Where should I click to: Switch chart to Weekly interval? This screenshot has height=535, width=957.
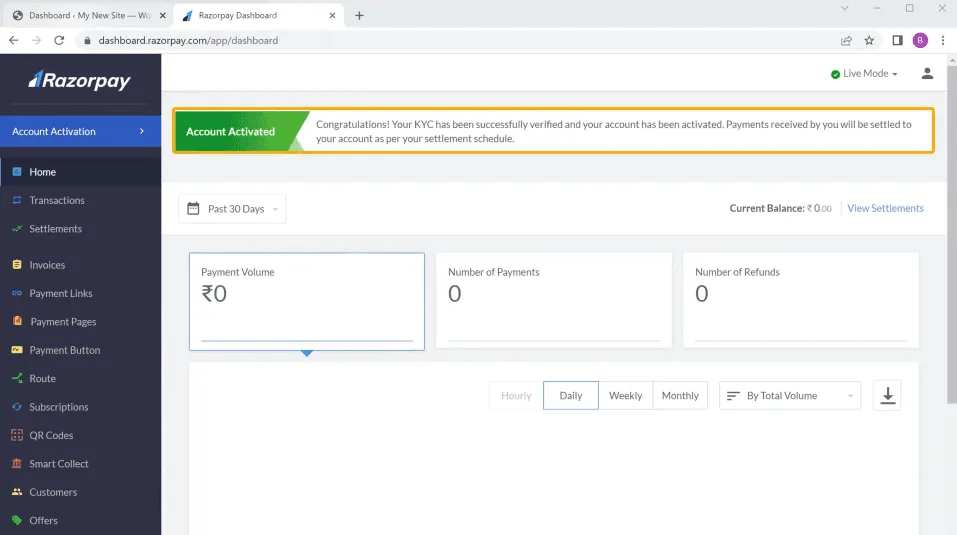625,396
